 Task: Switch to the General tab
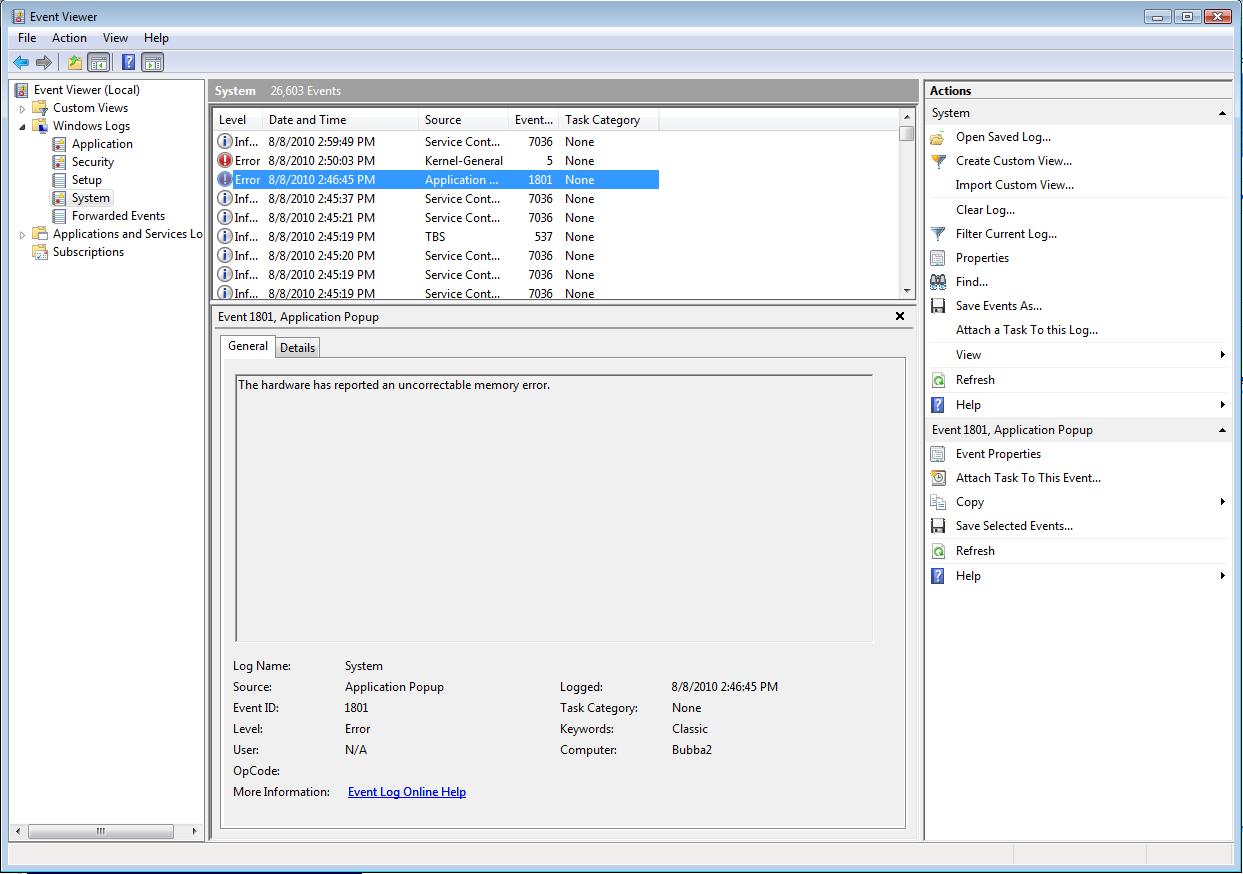(248, 346)
